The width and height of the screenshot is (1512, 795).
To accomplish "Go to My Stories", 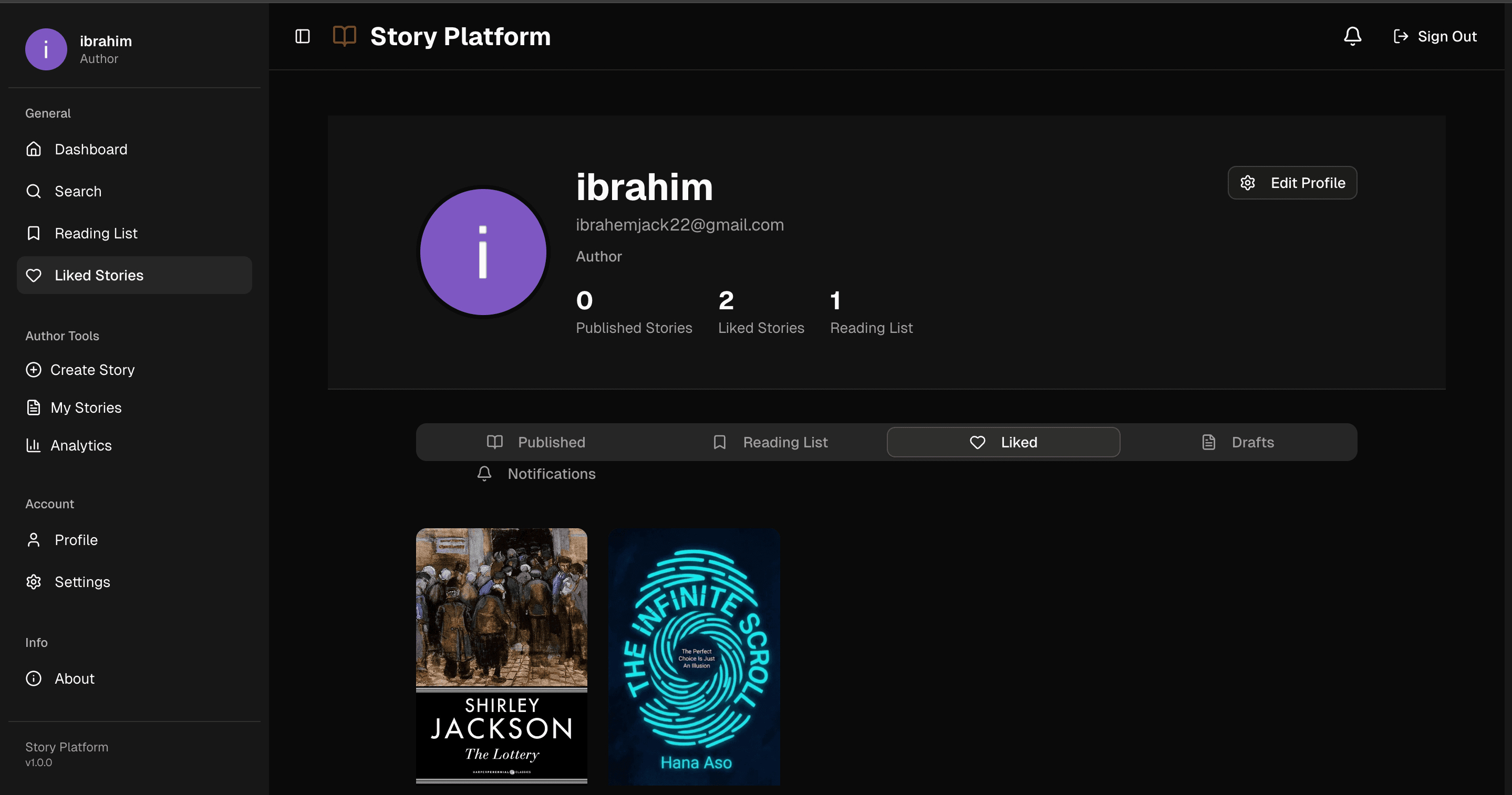I will (86, 408).
